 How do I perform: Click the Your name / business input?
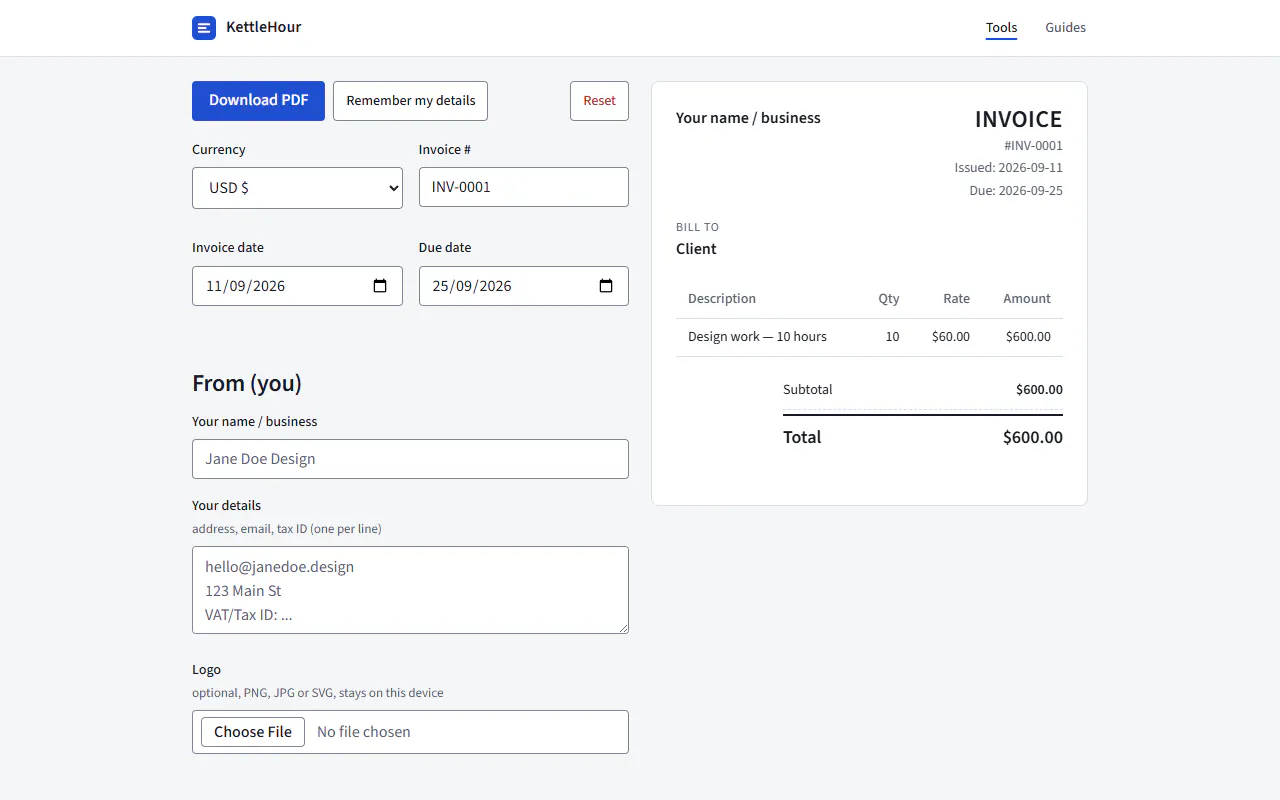410,459
